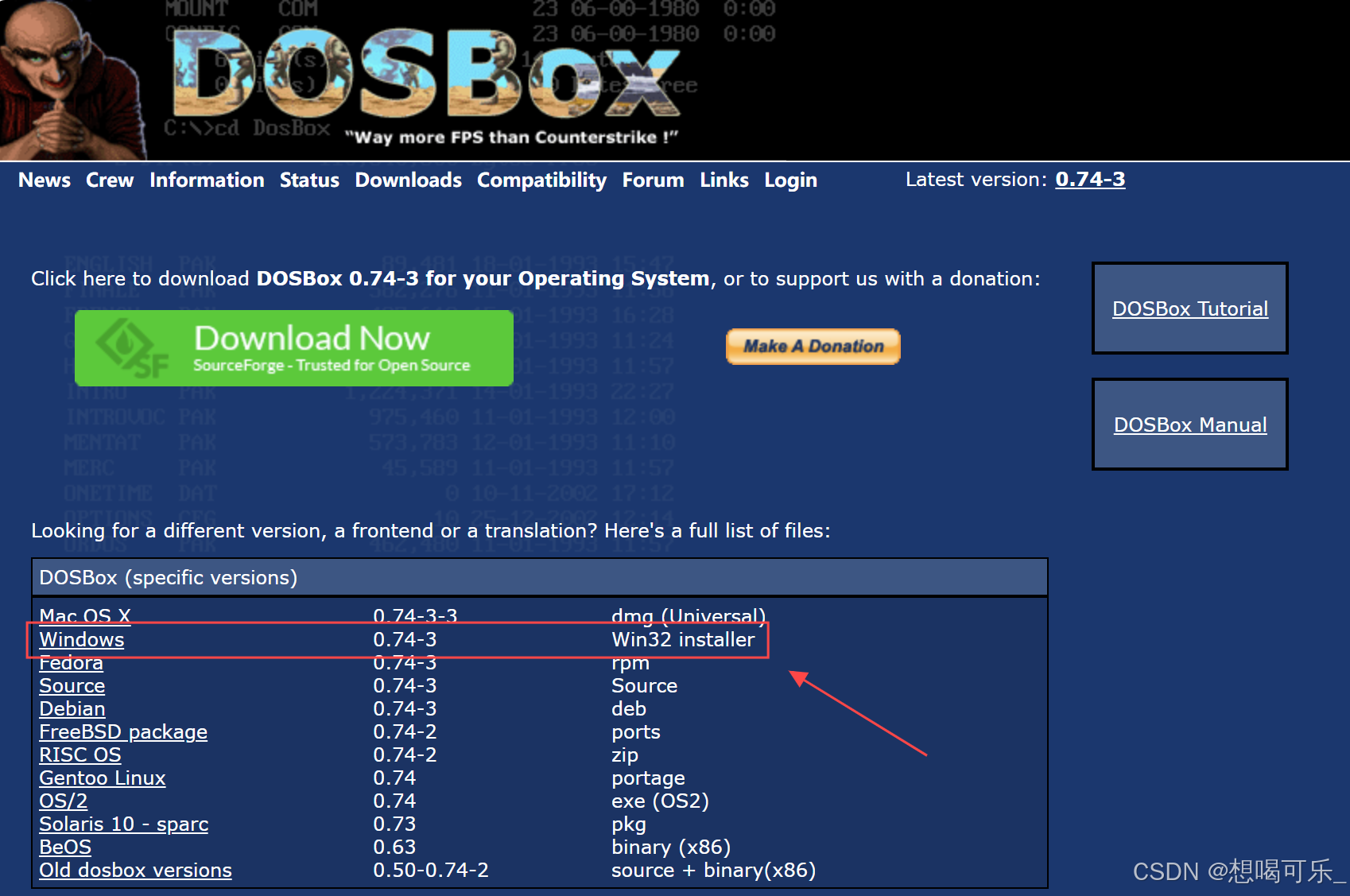Select version '0.50-0.74-2' text
Viewport: 1350px width, 896px height.
click(431, 870)
